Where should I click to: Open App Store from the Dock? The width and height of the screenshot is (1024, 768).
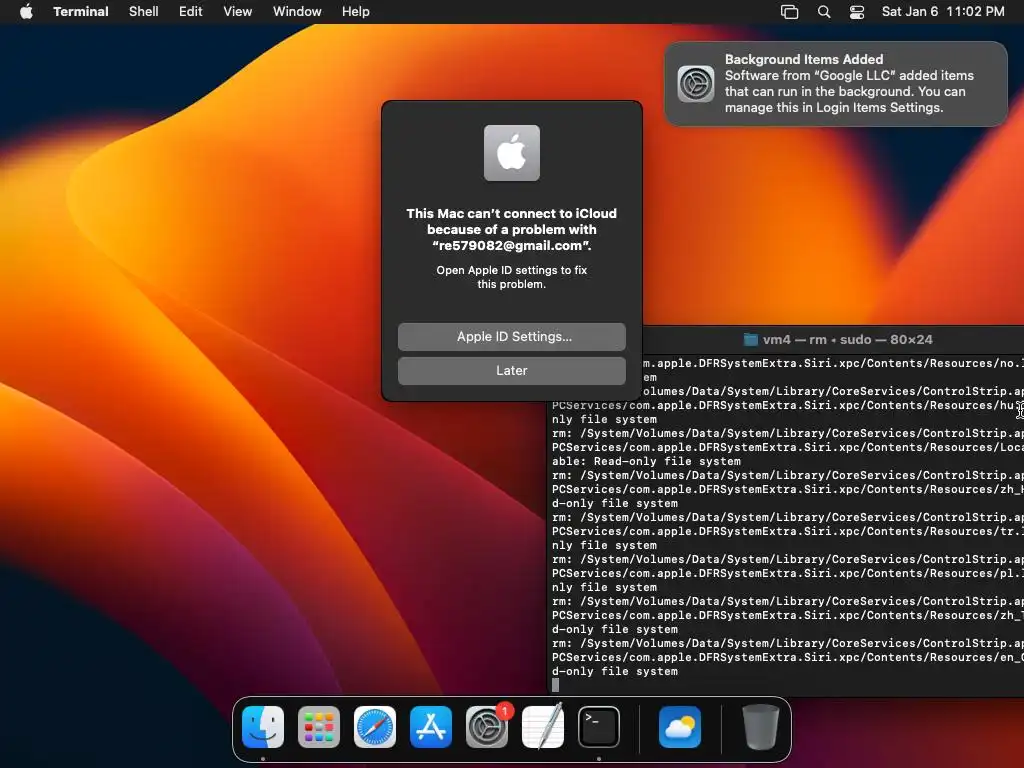point(431,727)
